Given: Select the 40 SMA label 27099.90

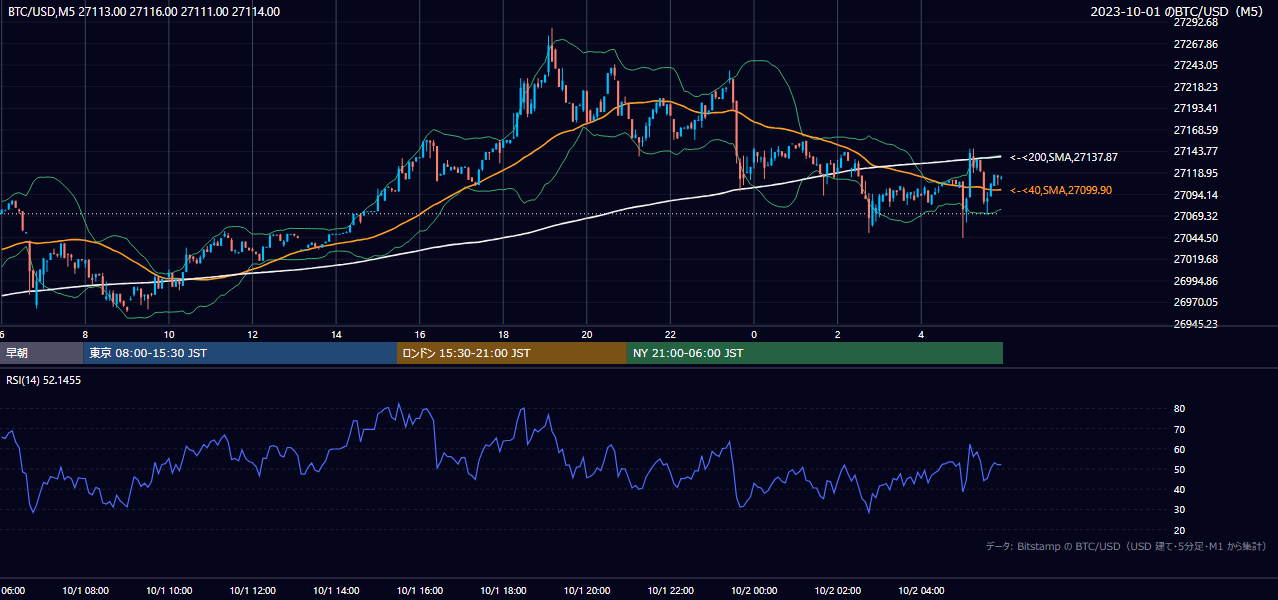Looking at the screenshot, I should click(x=1061, y=190).
